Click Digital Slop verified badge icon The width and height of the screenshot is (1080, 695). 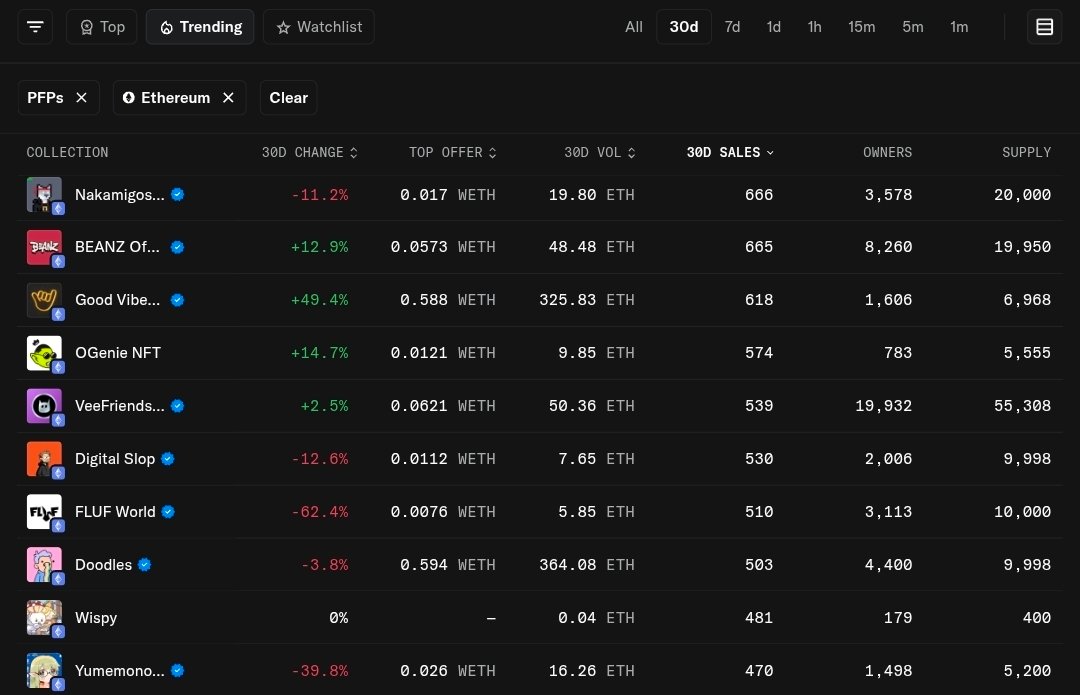[168, 459]
